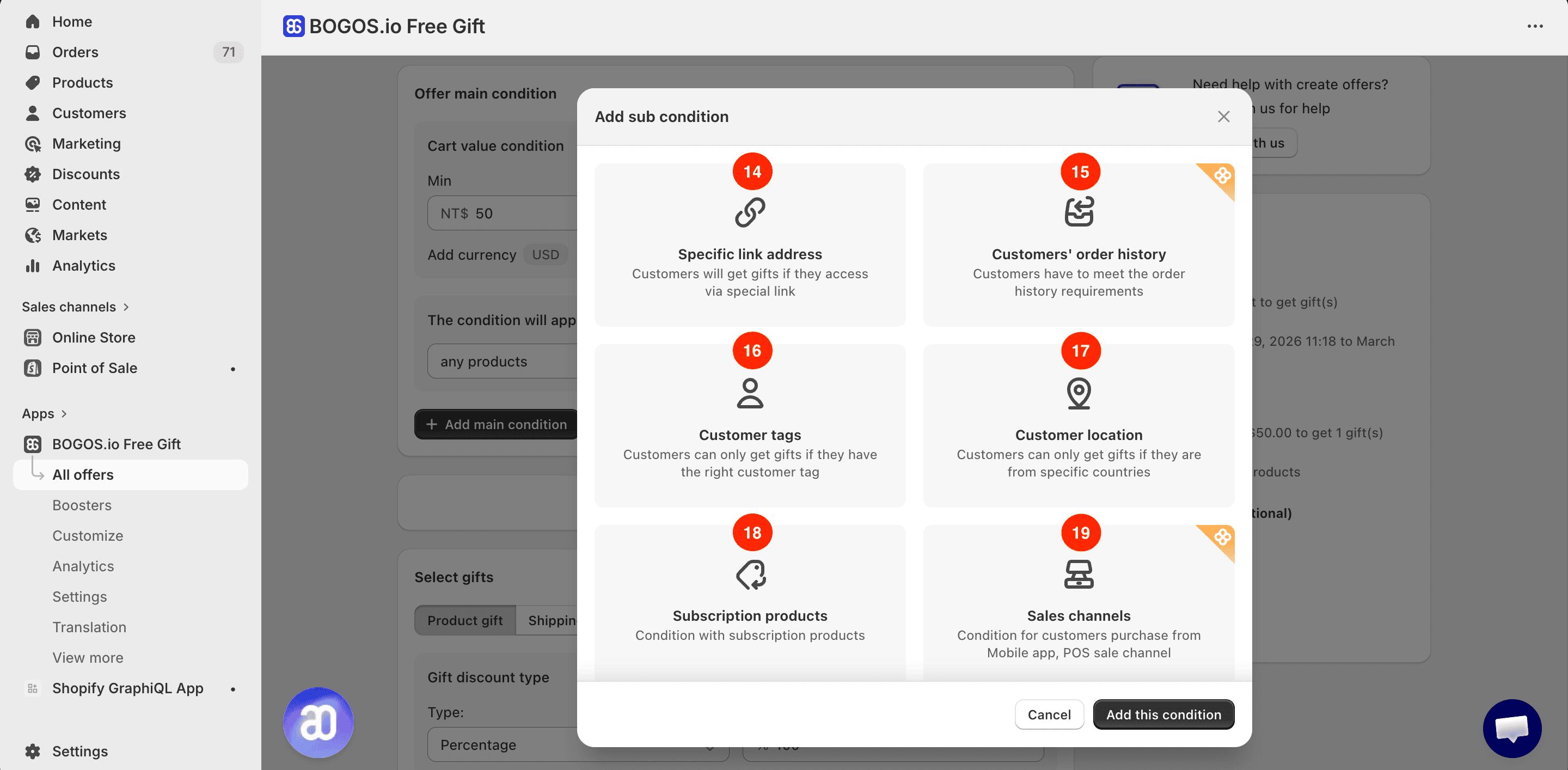Image resolution: width=1568 pixels, height=770 pixels.
Task: Select the Customers' order history condition card
Action: (x=1079, y=245)
